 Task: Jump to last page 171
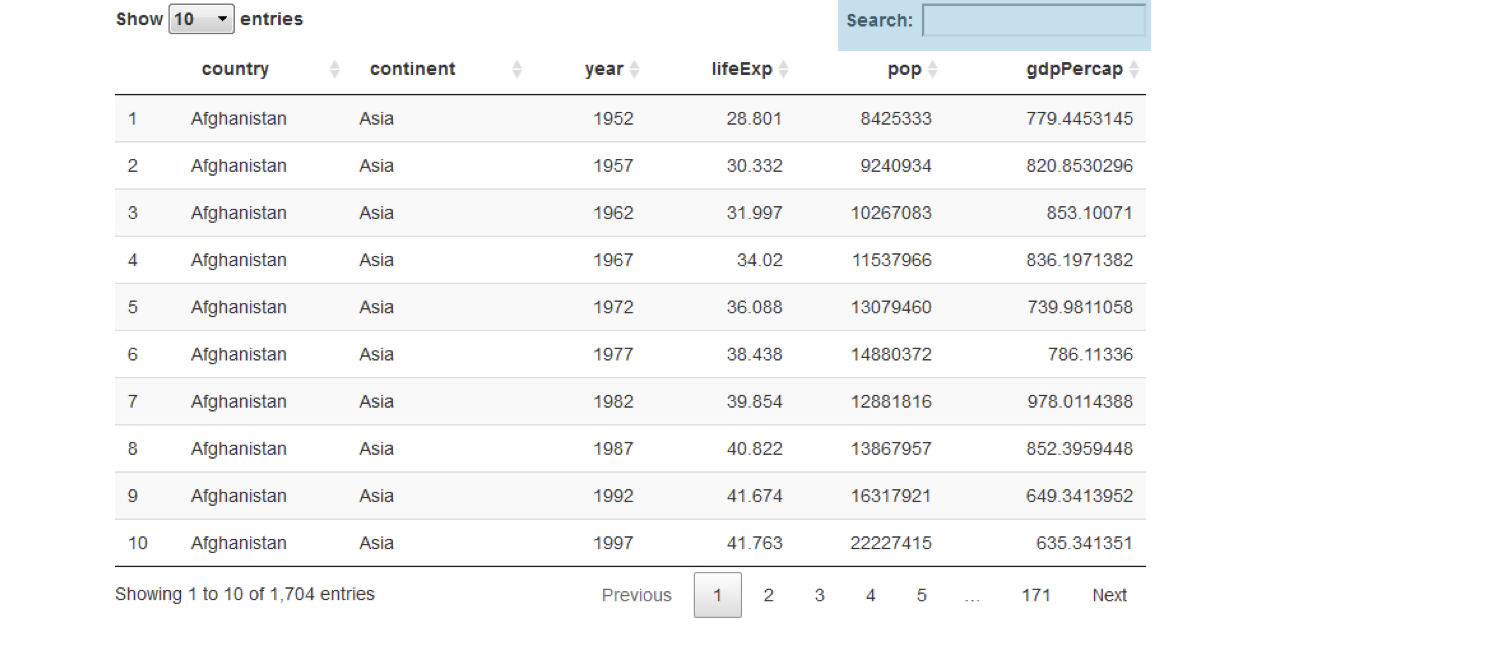pyautogui.click(x=1036, y=595)
